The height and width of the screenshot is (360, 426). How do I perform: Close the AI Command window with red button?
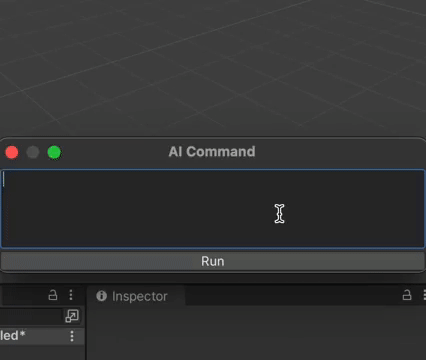pos(12,153)
